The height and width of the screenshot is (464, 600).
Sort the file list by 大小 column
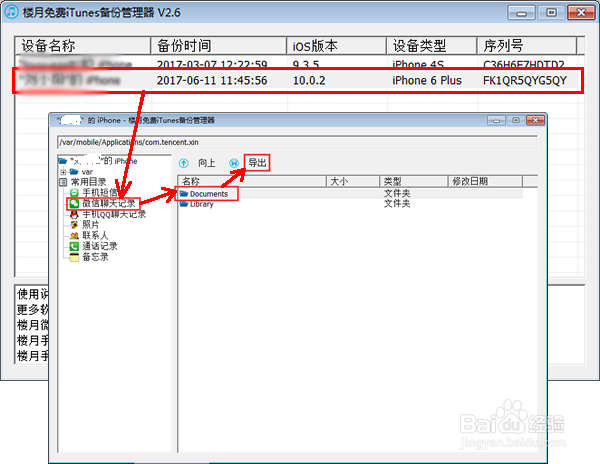click(353, 181)
